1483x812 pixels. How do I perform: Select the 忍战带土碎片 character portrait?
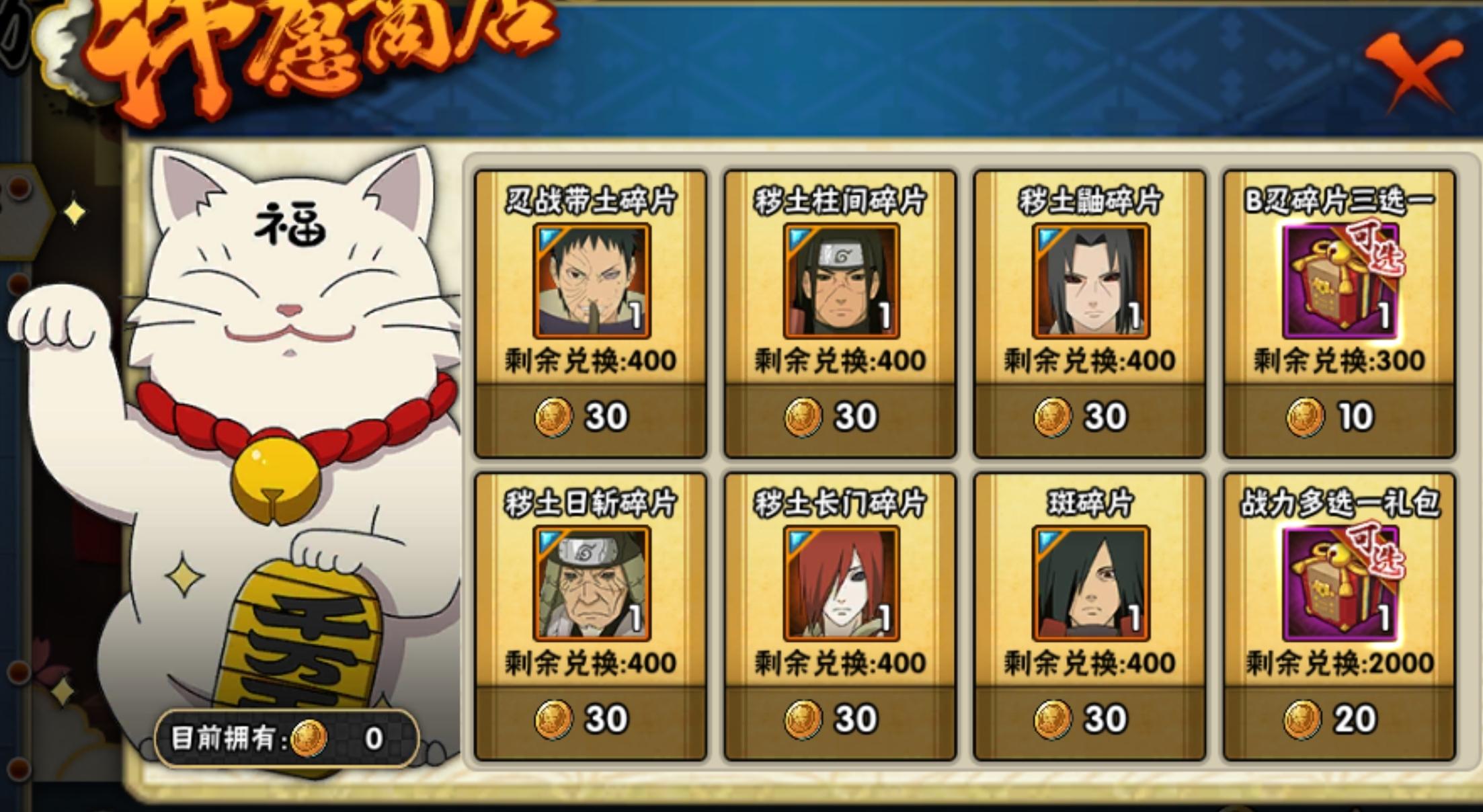click(592, 281)
